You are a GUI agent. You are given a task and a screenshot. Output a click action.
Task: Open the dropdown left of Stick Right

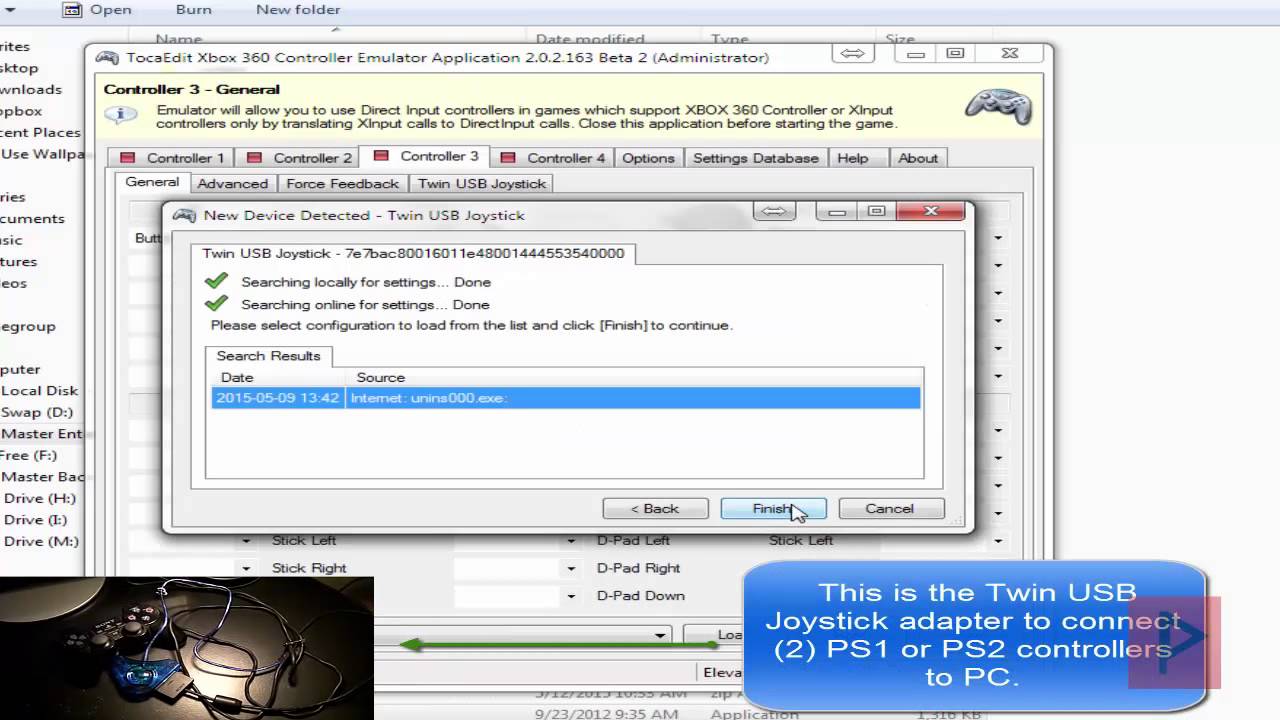246,568
